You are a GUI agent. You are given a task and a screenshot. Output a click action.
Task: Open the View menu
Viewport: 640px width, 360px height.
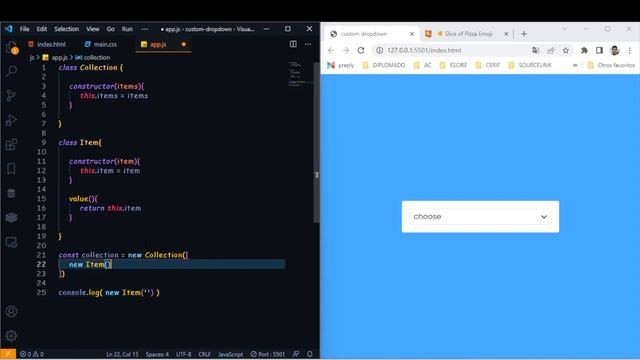pyautogui.click(x=93, y=29)
